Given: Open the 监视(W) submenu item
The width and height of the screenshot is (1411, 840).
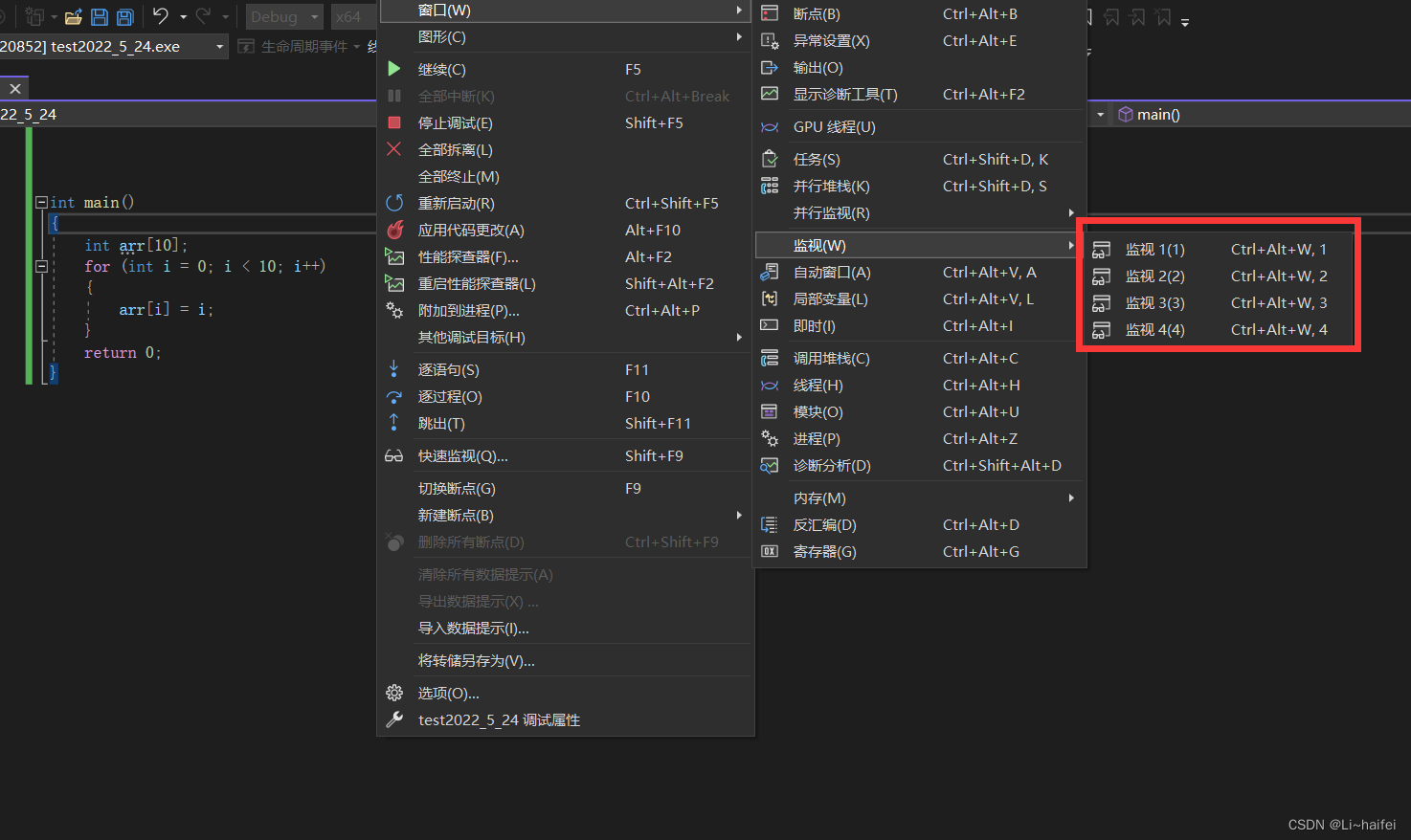Looking at the screenshot, I should click(919, 245).
